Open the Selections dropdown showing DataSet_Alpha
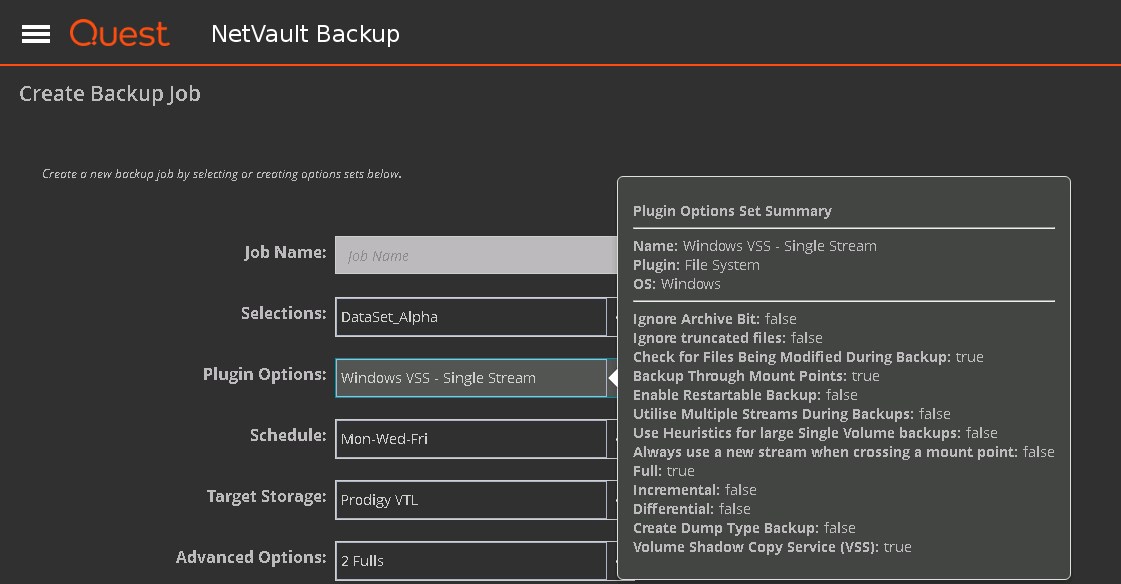Image resolution: width=1121 pixels, height=584 pixels. 471,317
